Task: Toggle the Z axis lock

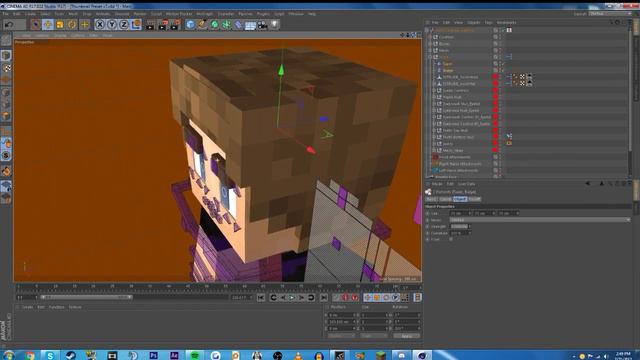Action: tap(124, 24)
